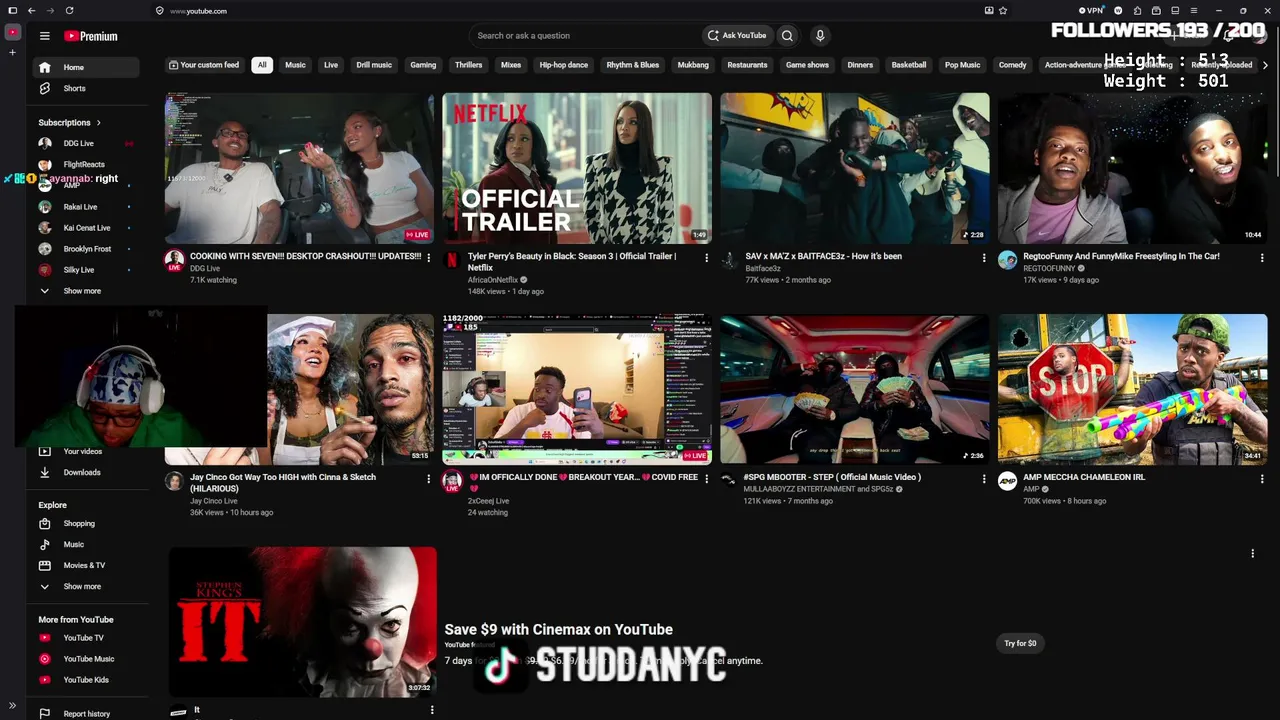The image size is (1280, 720).
Task: Open the AMP stop sign video thumbnail
Action: pyautogui.click(x=1132, y=389)
